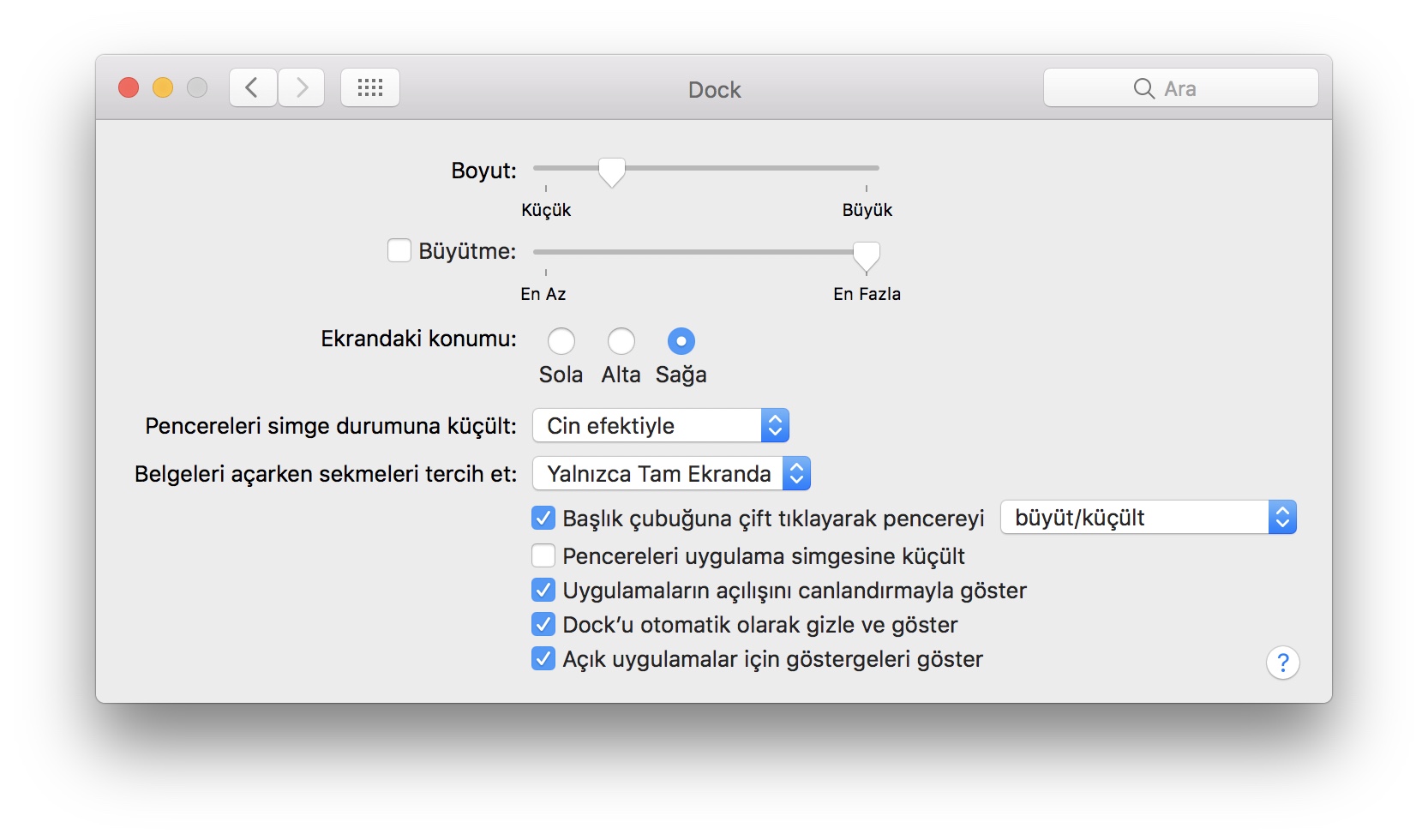Click the red close window button
Viewport: 1428px width, 840px height.
pyautogui.click(x=129, y=87)
